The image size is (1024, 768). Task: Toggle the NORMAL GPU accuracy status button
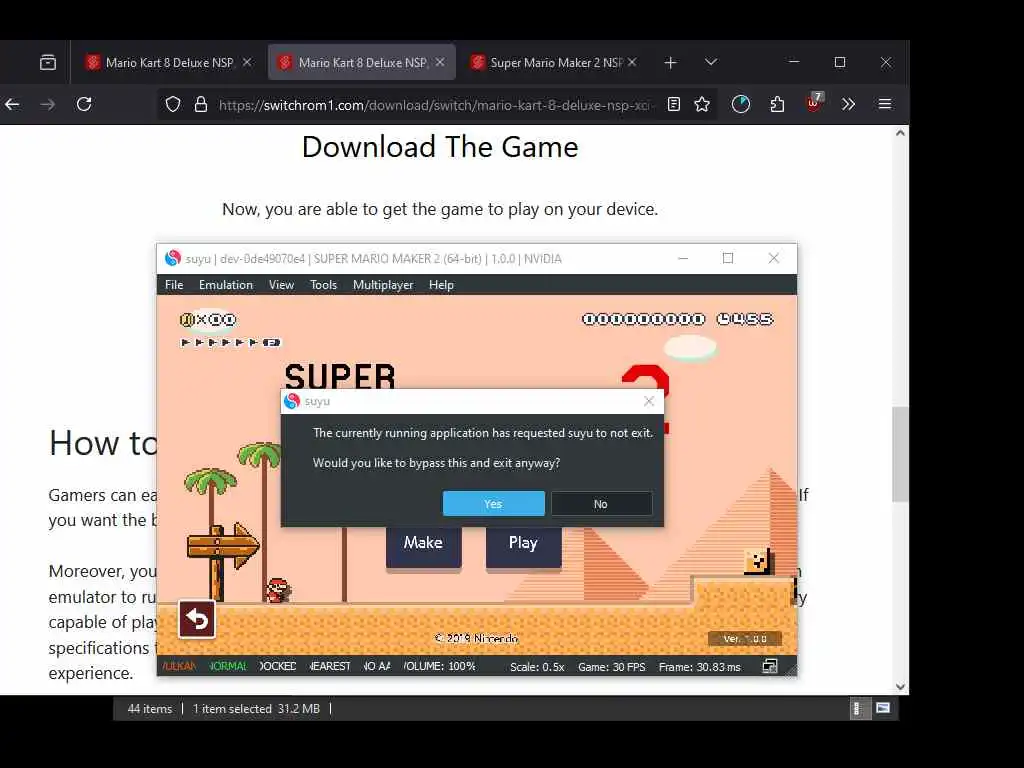pyautogui.click(x=227, y=666)
